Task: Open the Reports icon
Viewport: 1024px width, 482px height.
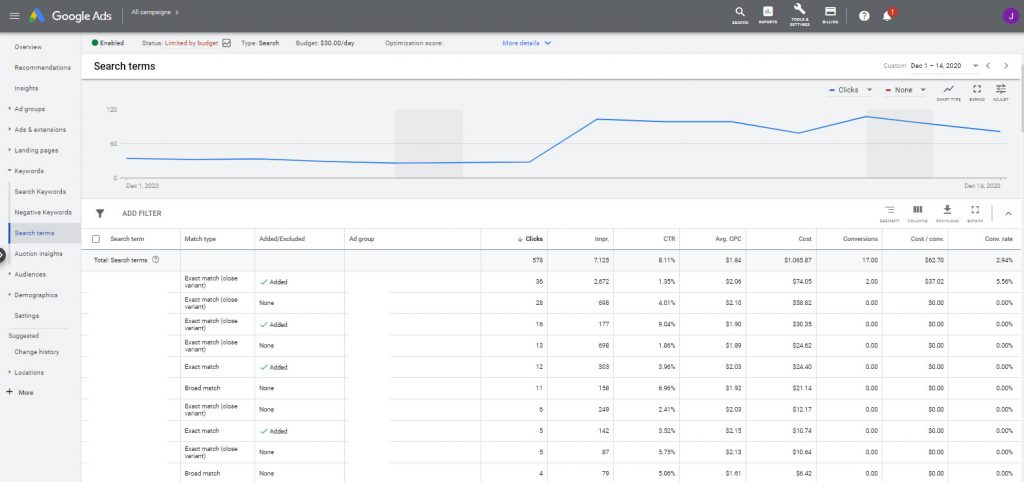Action: pos(768,15)
